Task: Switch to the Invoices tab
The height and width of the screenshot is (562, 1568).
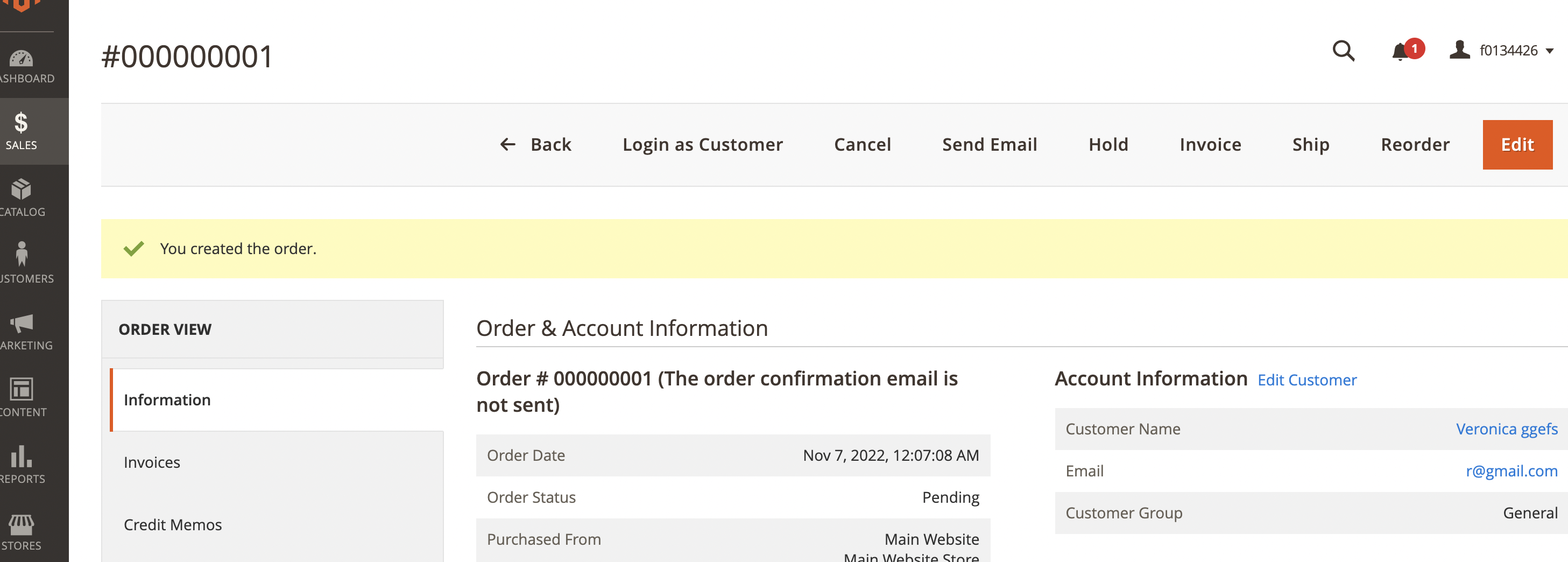Action: [x=152, y=461]
